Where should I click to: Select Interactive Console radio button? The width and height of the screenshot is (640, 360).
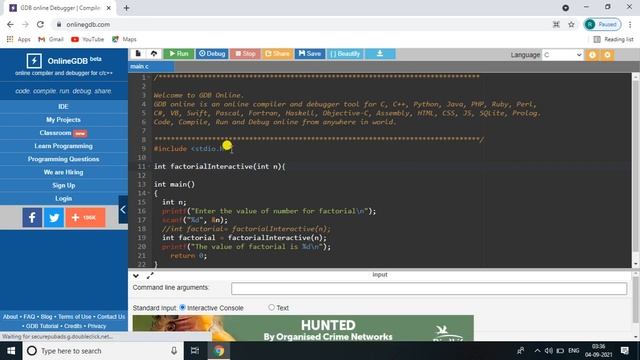182,307
